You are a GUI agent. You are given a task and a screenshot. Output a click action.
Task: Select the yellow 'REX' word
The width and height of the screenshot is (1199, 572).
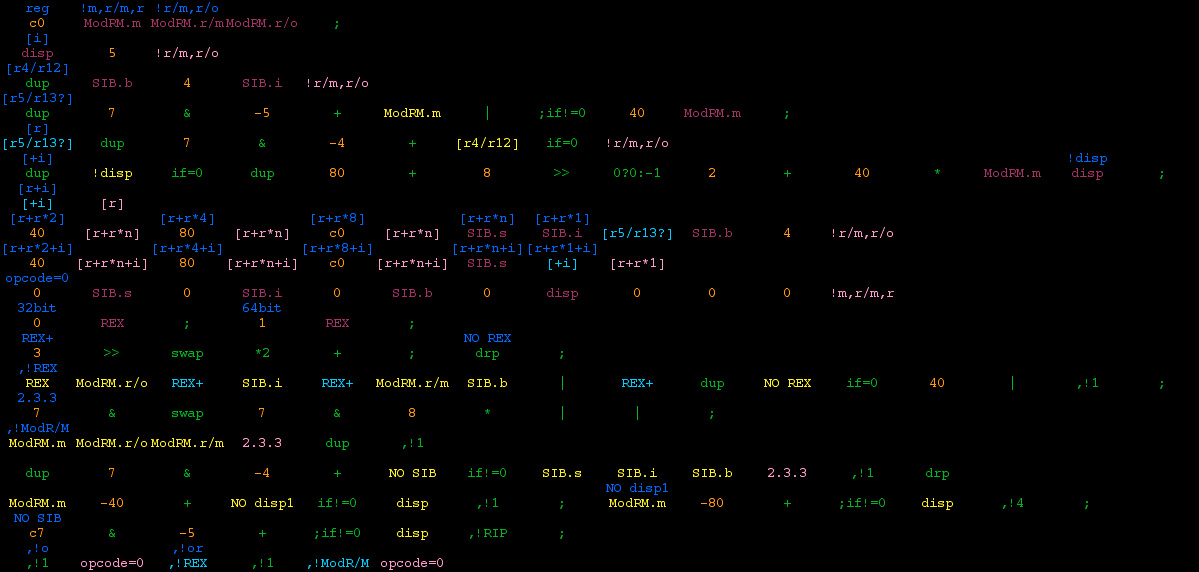(37, 384)
